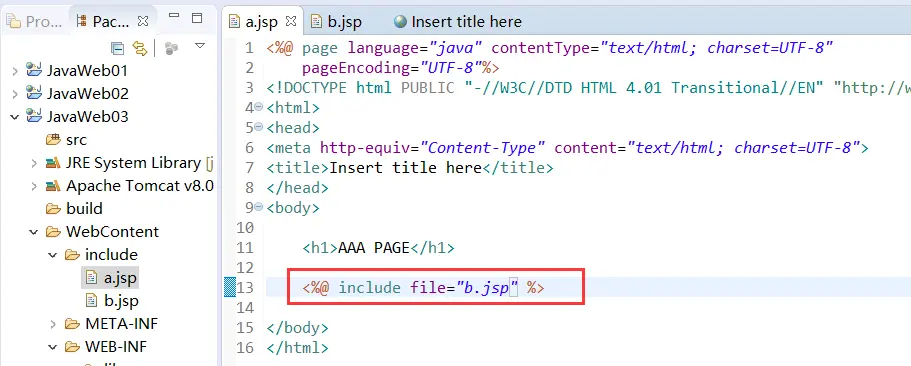Open the Package Explorer view menu
The height and width of the screenshot is (366, 911).
tap(200, 46)
